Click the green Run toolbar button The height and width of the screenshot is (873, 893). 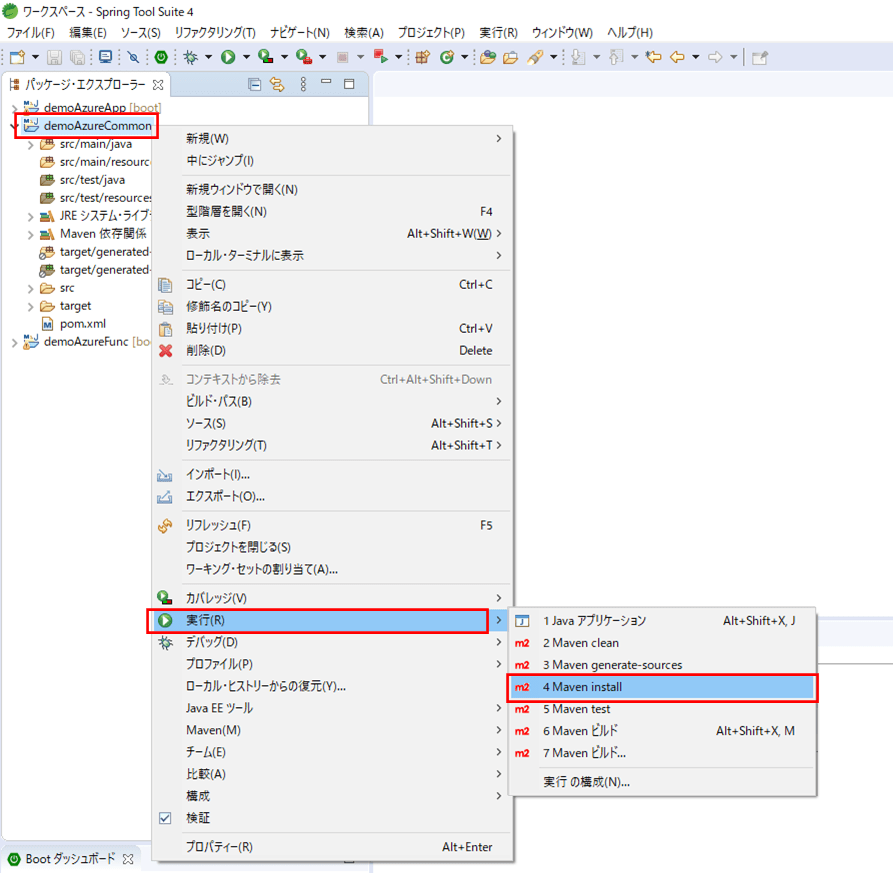[228, 57]
